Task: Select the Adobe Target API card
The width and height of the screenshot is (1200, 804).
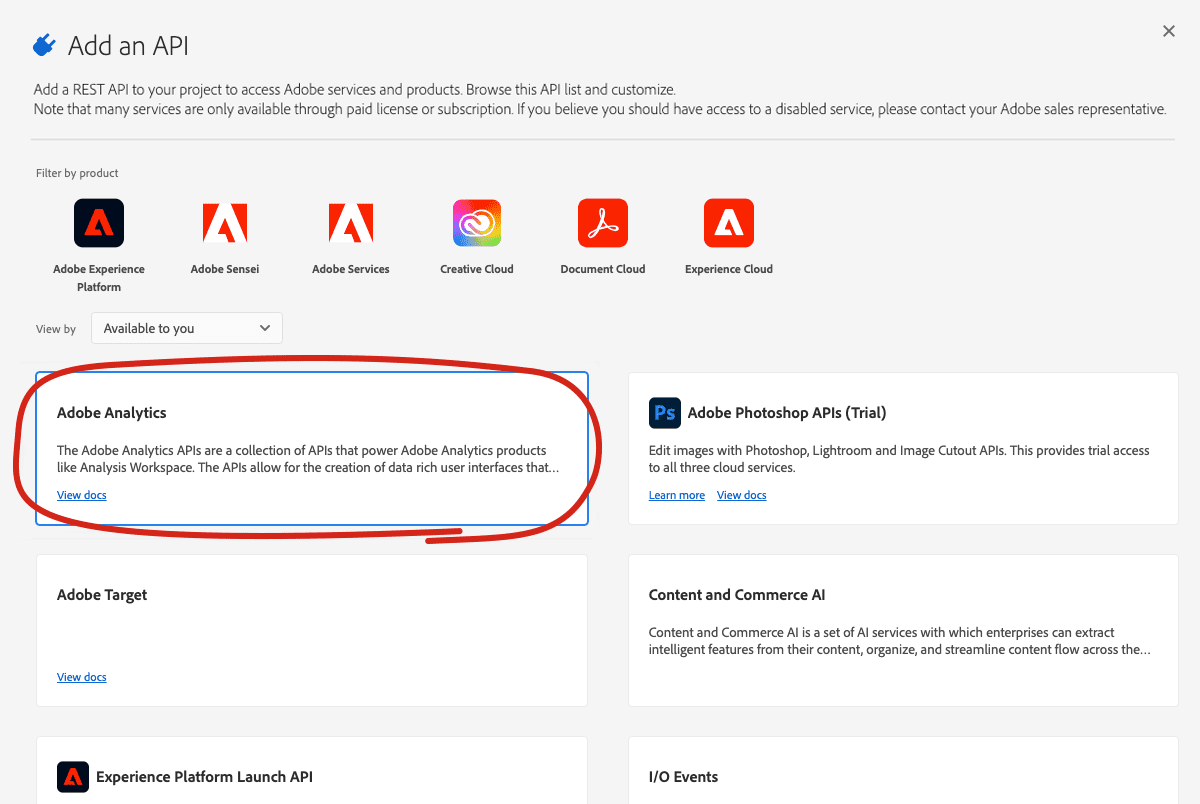Action: (312, 631)
